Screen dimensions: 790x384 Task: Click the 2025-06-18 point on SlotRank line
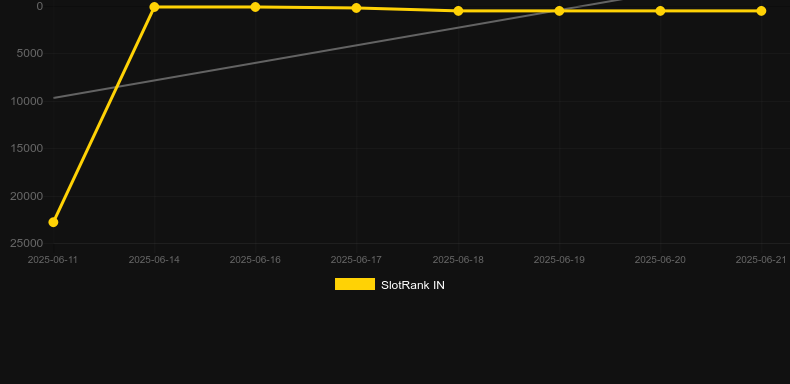pyautogui.click(x=458, y=11)
